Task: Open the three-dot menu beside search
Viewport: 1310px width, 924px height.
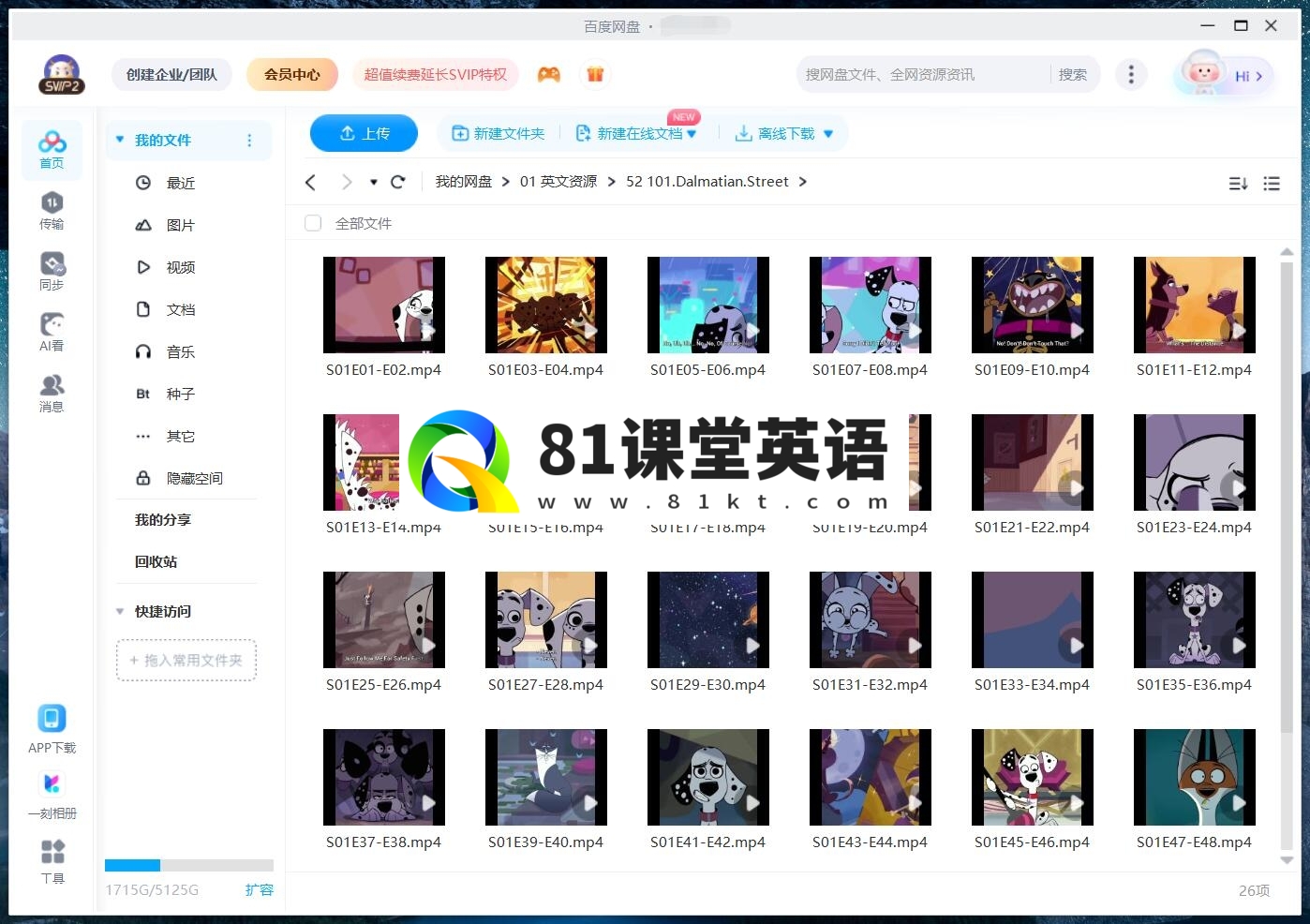Action: coord(1131,74)
